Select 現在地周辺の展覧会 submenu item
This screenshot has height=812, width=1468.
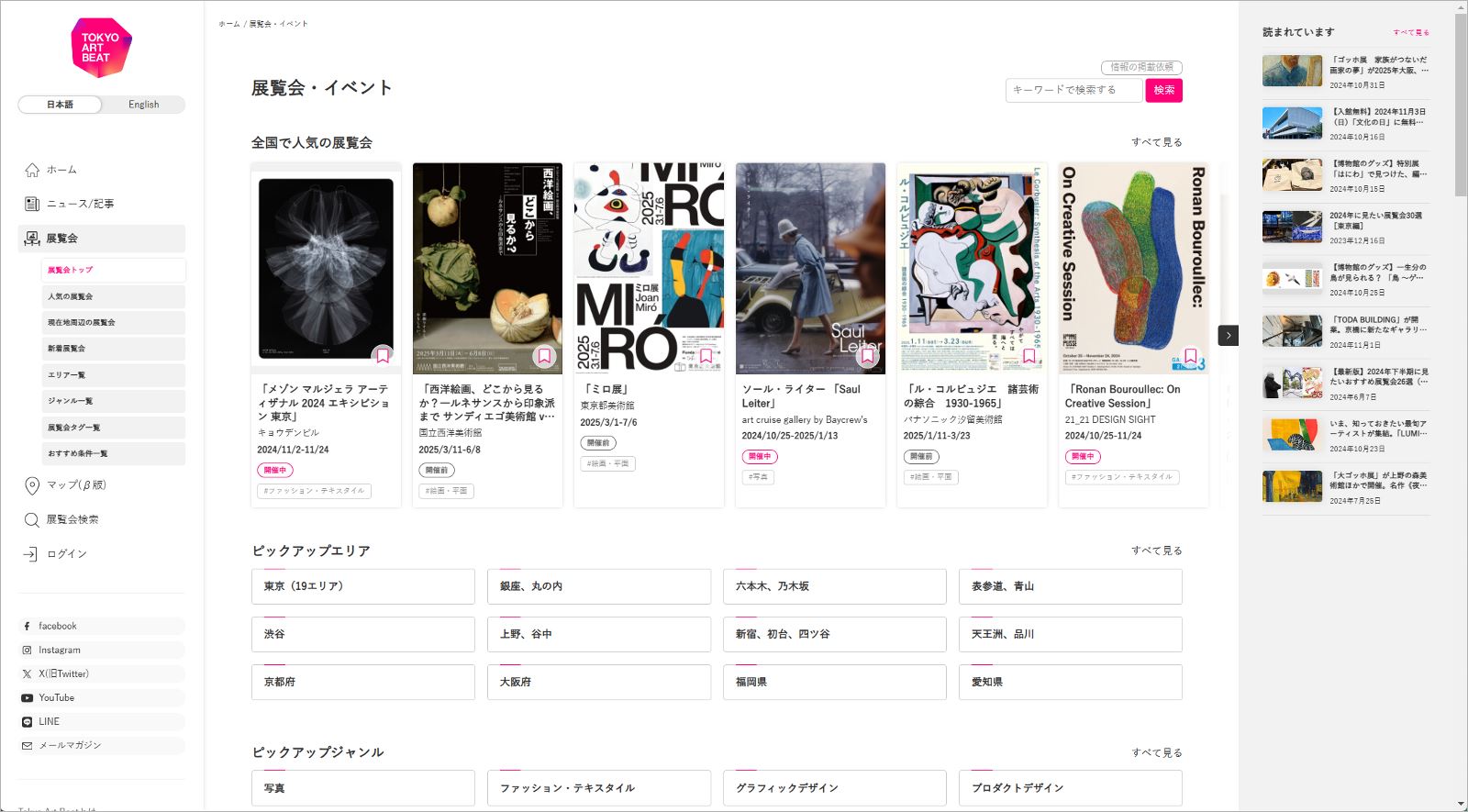[113, 322]
